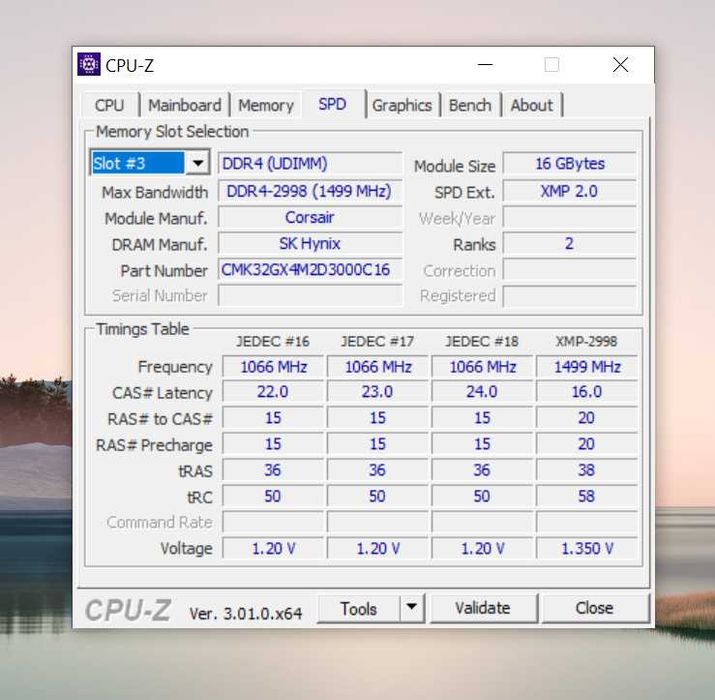Click the Memory Slot Selection group label
The image size is (715, 700).
pyautogui.click(x=172, y=132)
